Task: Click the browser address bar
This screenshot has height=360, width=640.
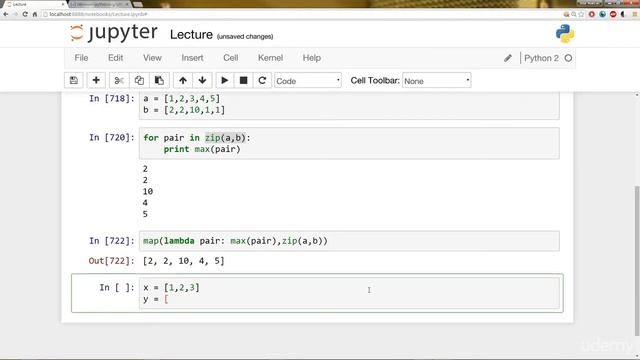Action: point(302,14)
